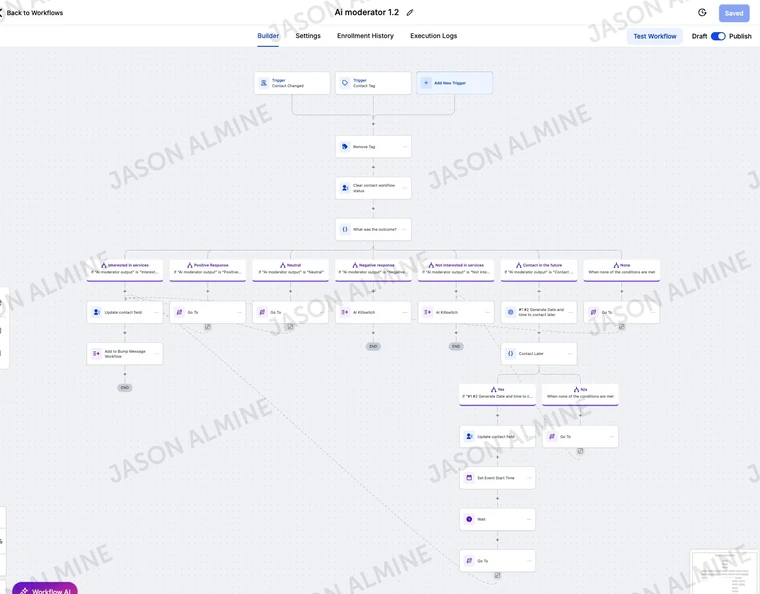Click the Clear contact workflow status icon
Screen dimensions: 760x594
345,188
